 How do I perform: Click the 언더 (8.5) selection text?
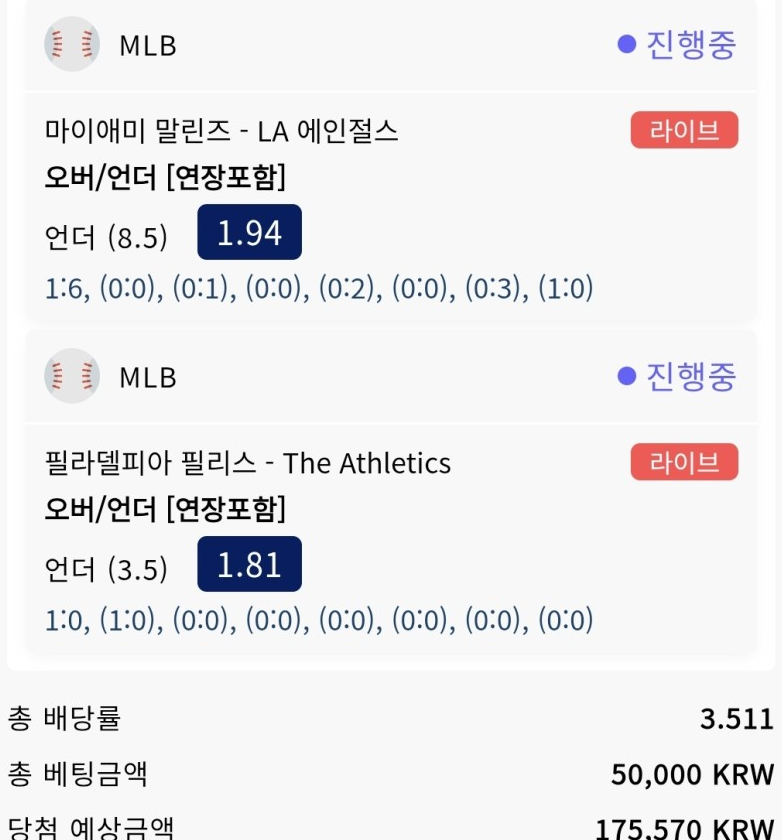pos(106,236)
